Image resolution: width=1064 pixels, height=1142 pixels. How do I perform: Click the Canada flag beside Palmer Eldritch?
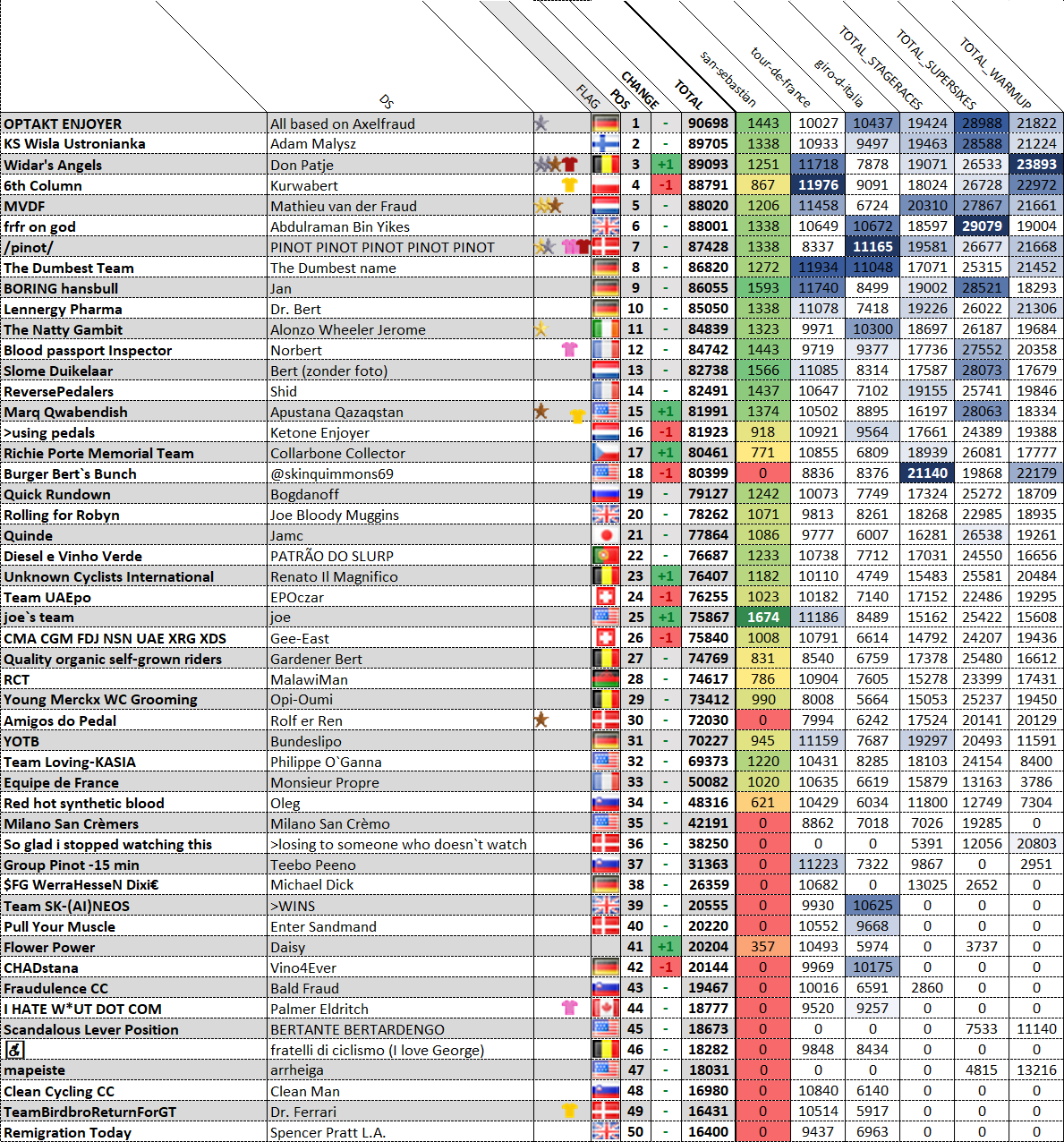(606, 1008)
